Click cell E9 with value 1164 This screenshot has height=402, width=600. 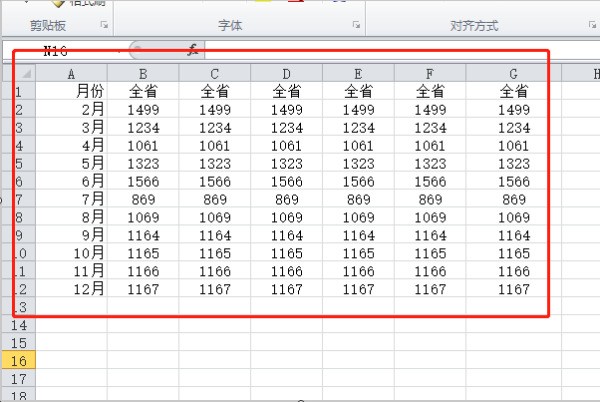pos(358,236)
